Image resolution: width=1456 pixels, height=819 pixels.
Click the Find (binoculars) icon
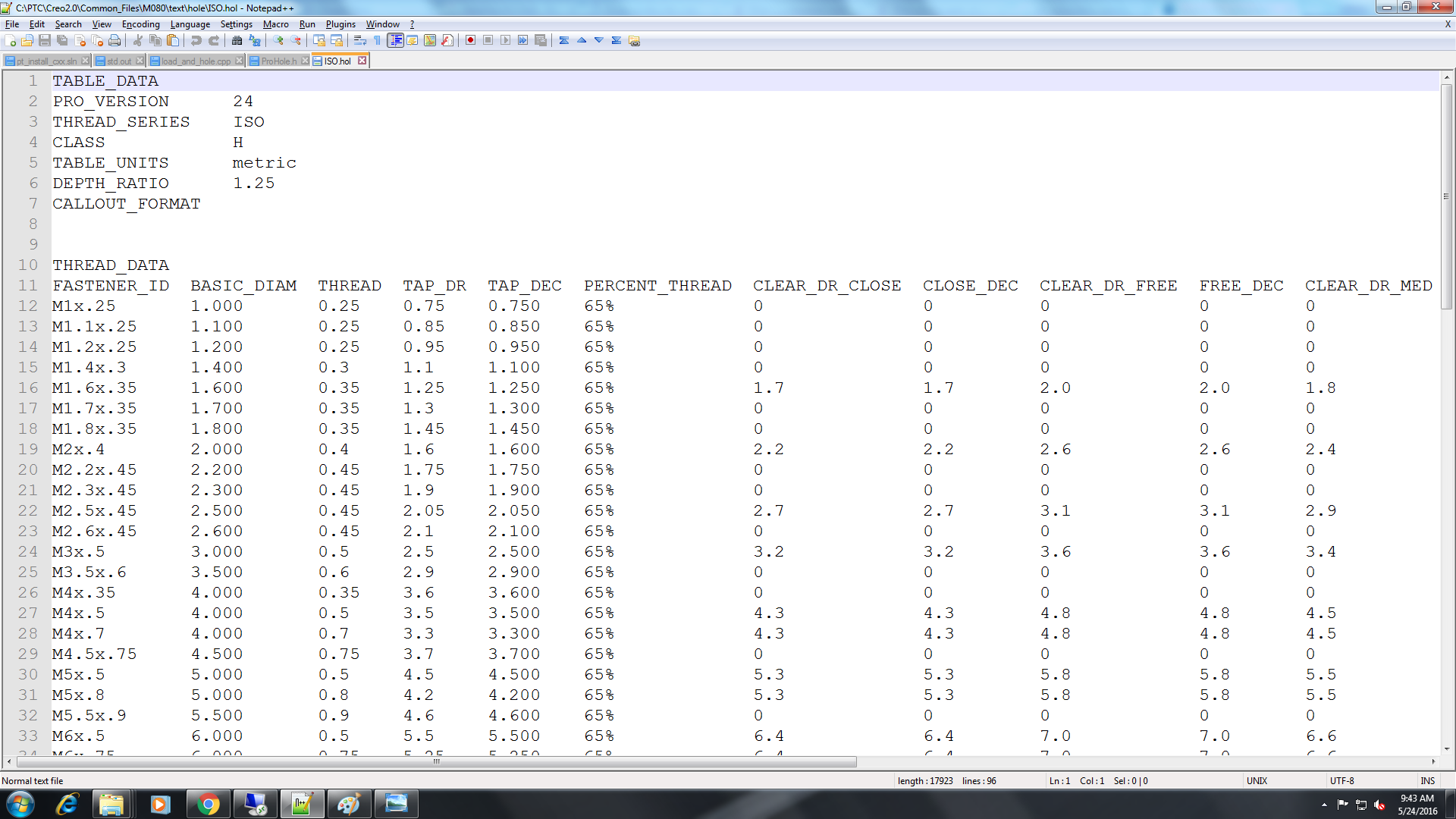237,40
